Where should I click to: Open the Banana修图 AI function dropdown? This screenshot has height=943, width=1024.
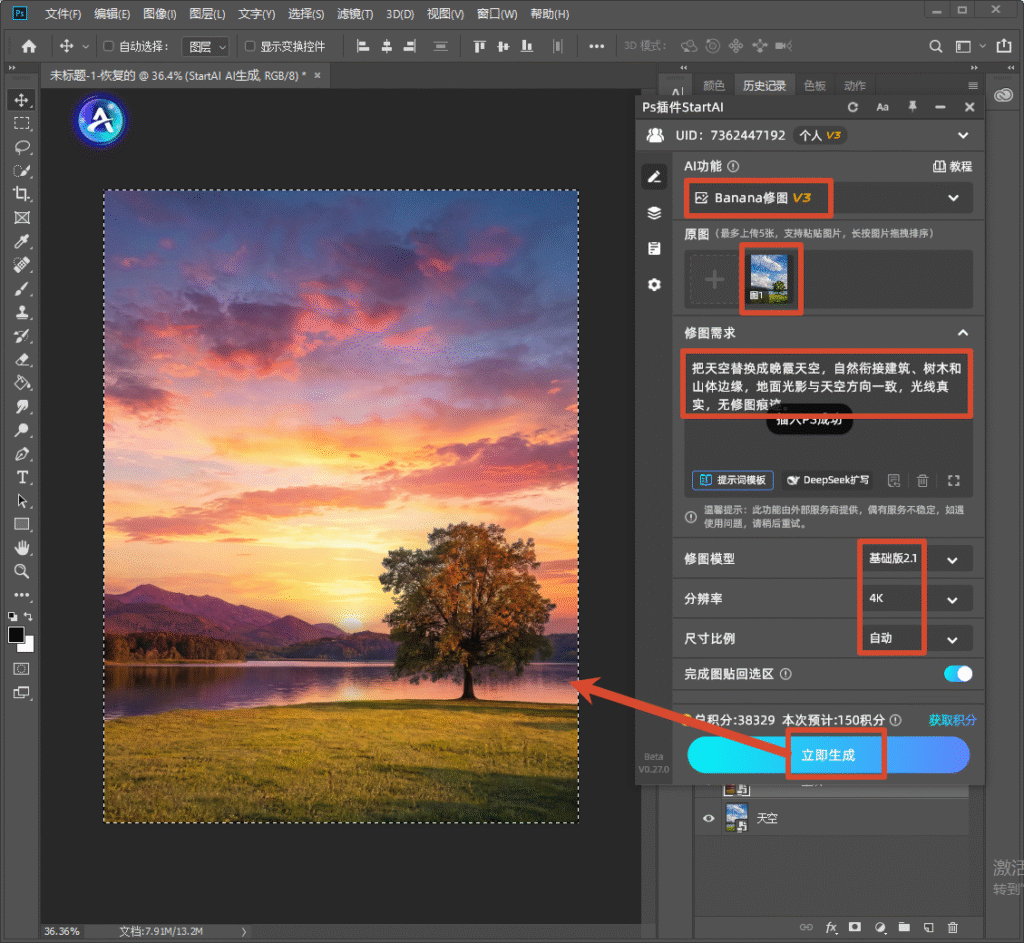pos(829,198)
